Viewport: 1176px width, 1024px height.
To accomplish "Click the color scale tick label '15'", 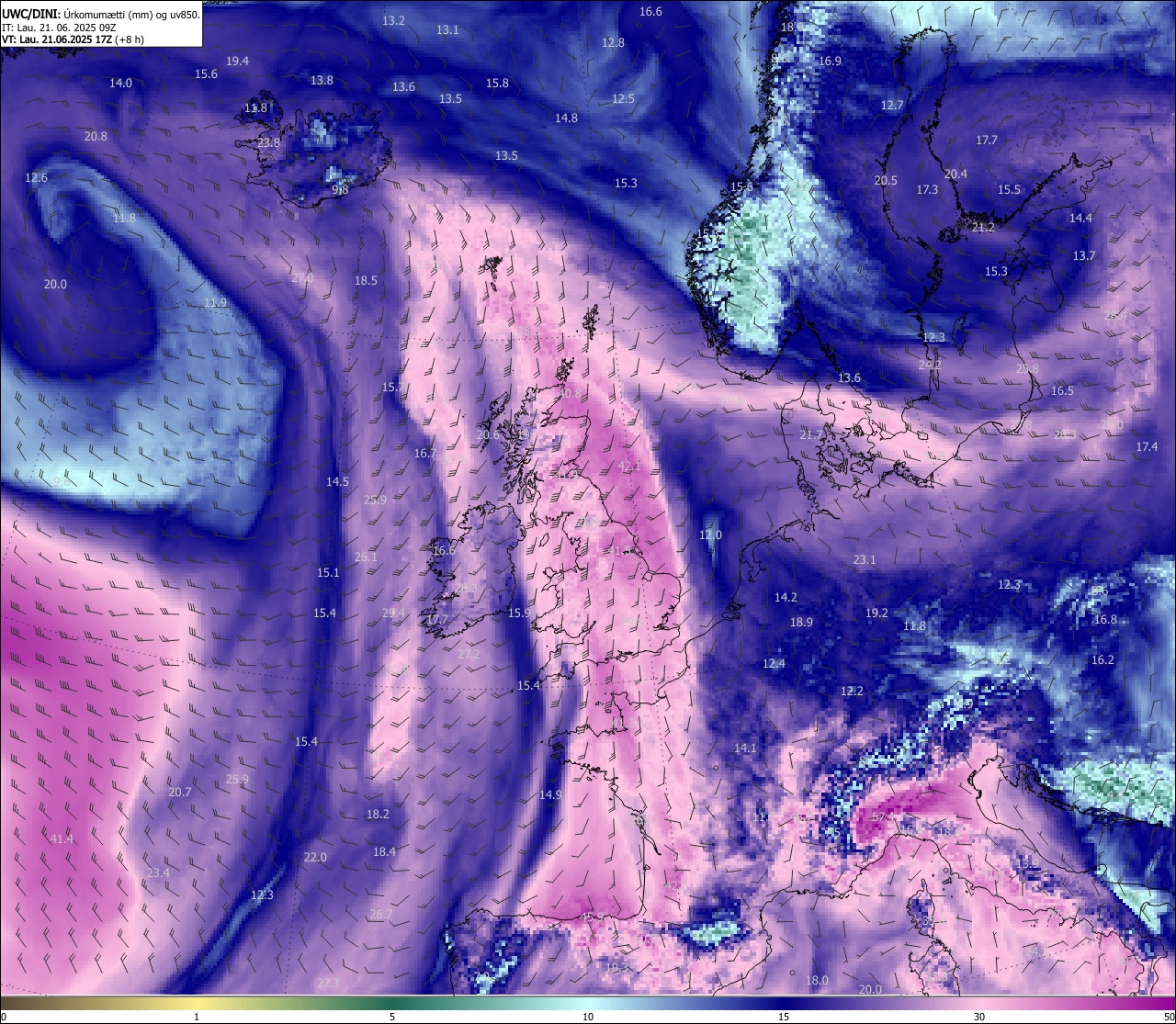I will (x=784, y=1017).
